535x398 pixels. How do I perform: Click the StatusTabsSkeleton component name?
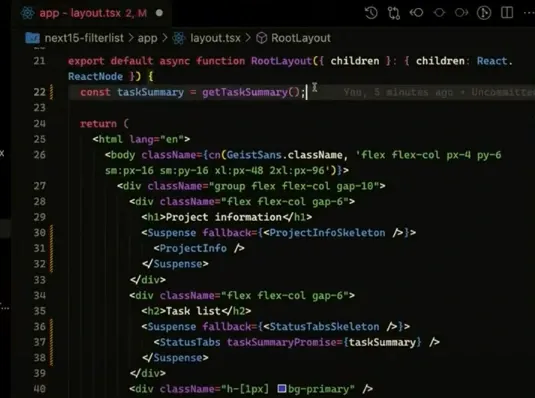[324, 327]
